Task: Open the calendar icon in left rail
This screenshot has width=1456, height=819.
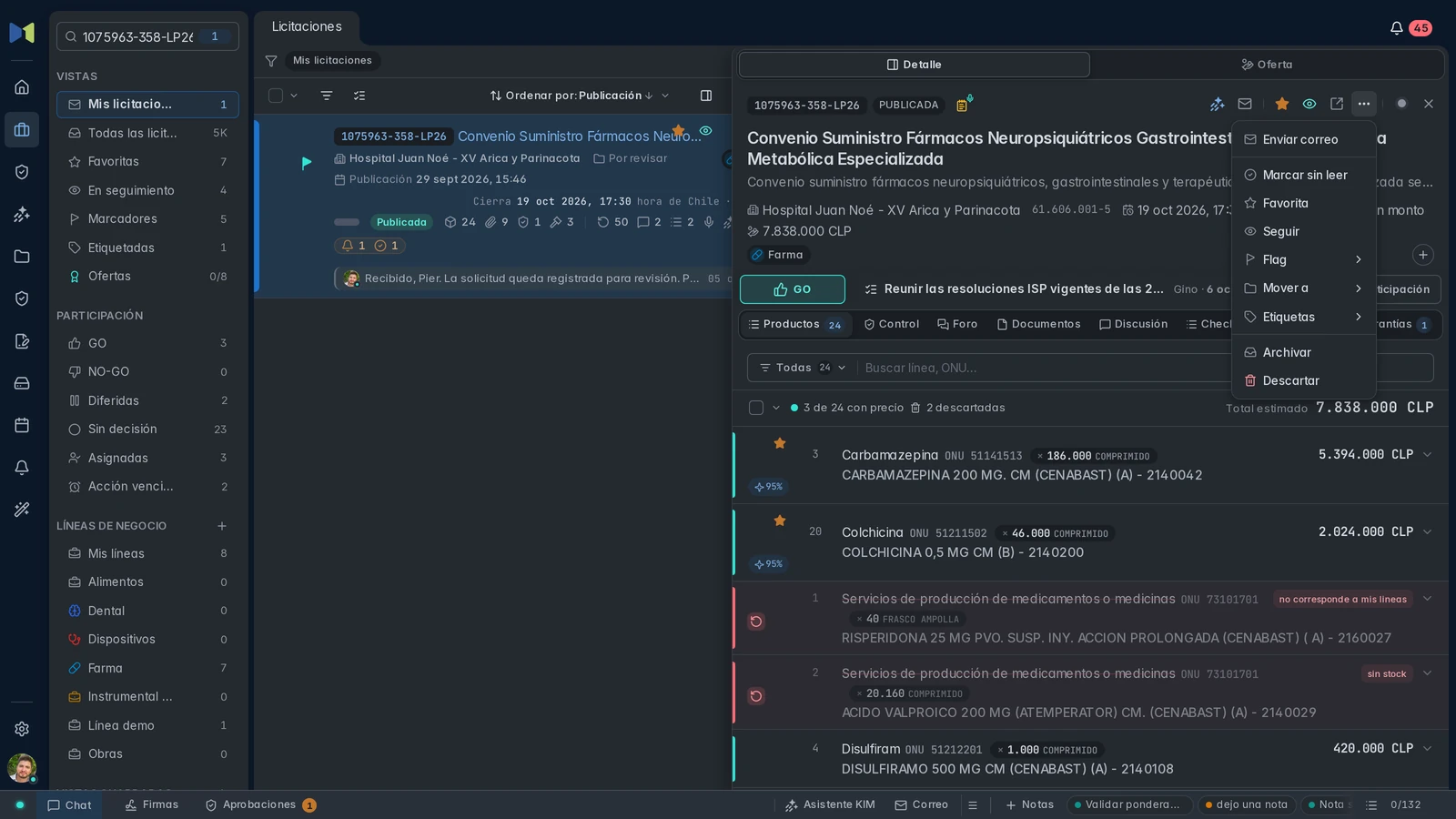Action: (x=22, y=425)
